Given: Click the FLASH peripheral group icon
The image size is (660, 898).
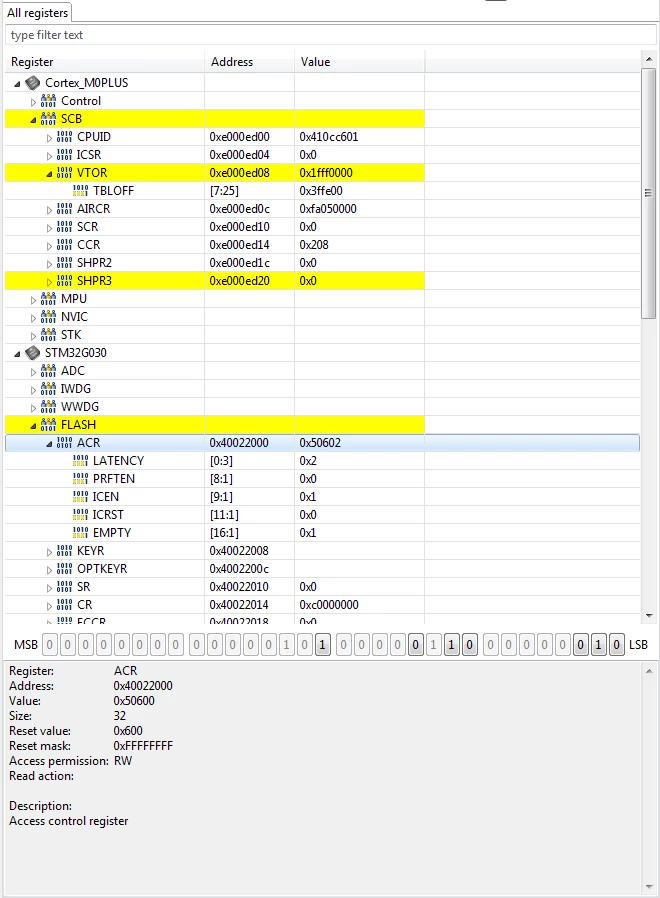Looking at the screenshot, I should coord(49,425).
